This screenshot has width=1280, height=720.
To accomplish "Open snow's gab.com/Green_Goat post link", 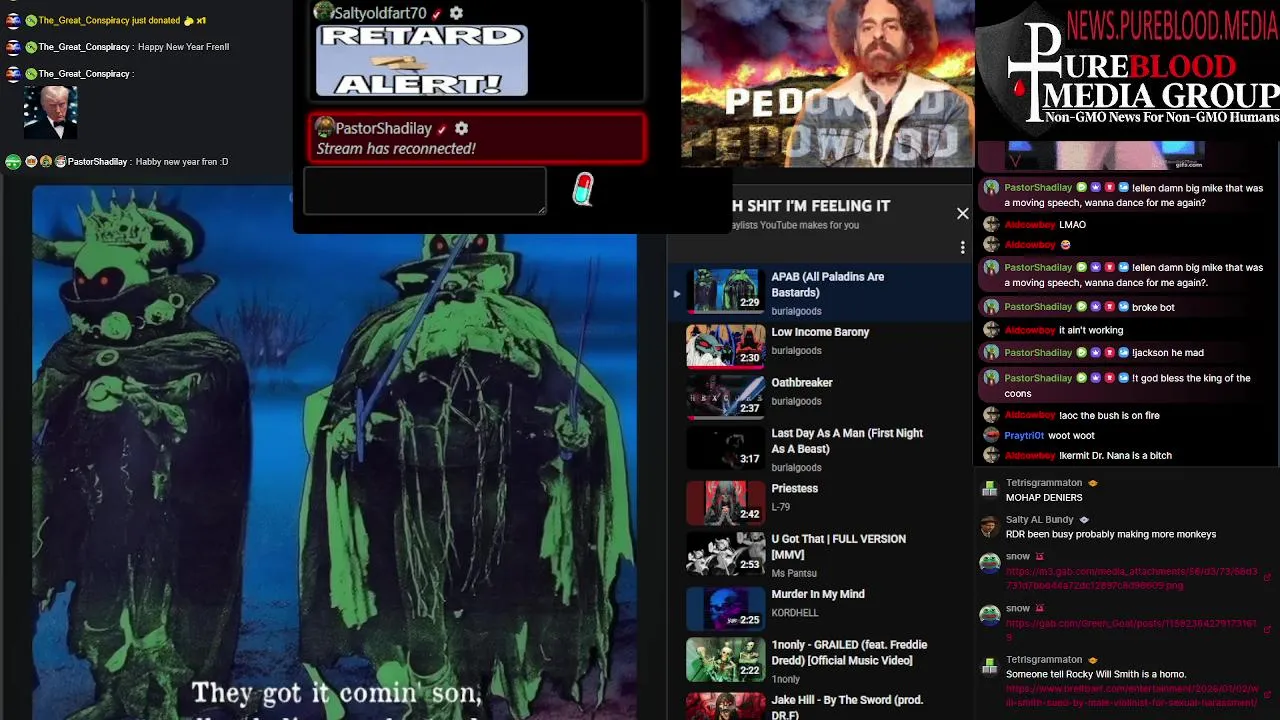I will point(1131,630).
